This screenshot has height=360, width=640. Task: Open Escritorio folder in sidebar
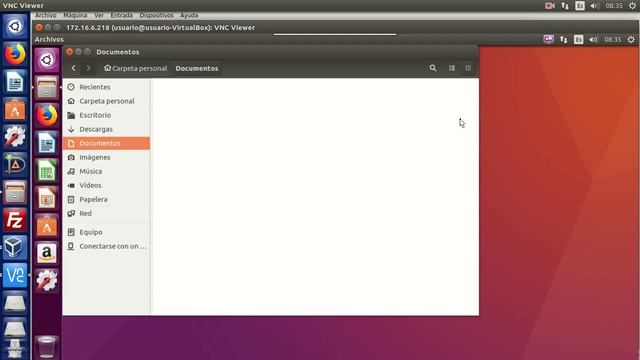point(106,115)
